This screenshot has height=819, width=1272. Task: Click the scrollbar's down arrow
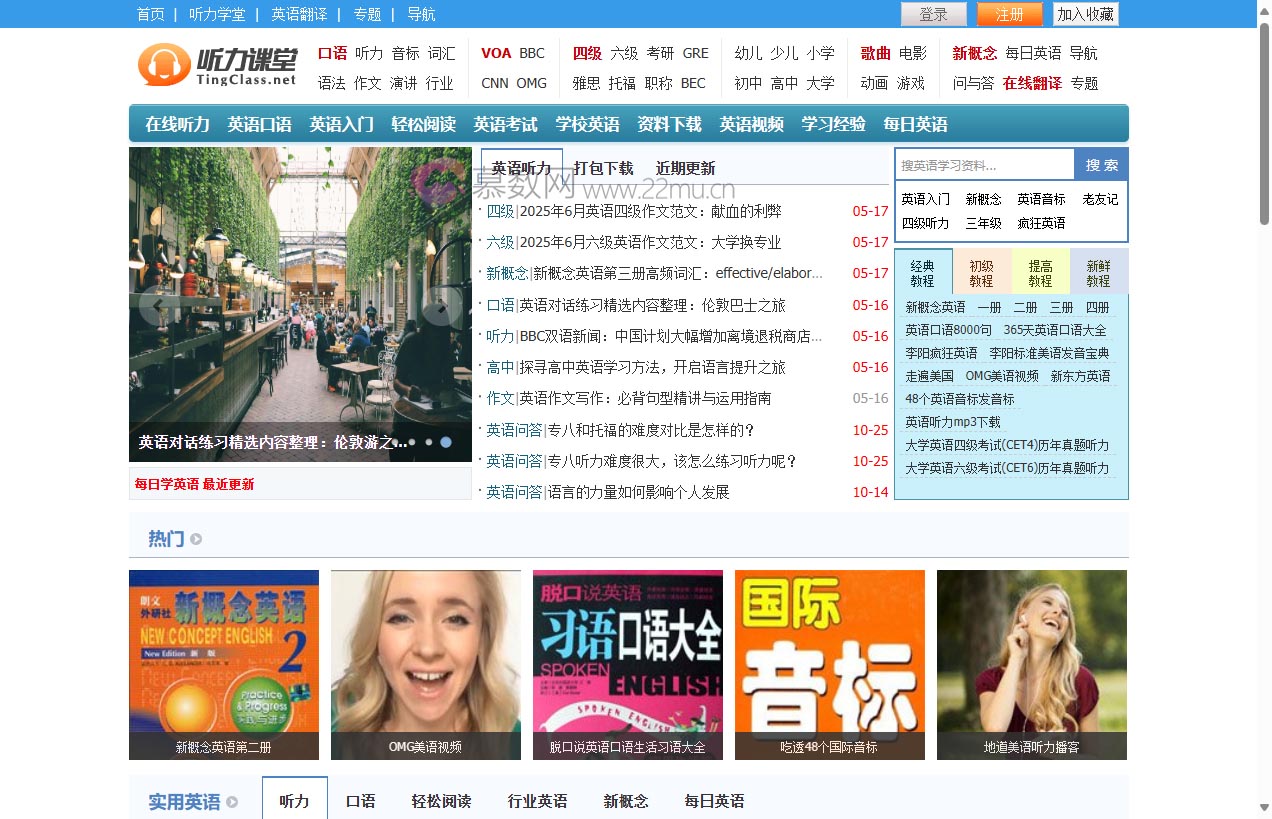1264,808
